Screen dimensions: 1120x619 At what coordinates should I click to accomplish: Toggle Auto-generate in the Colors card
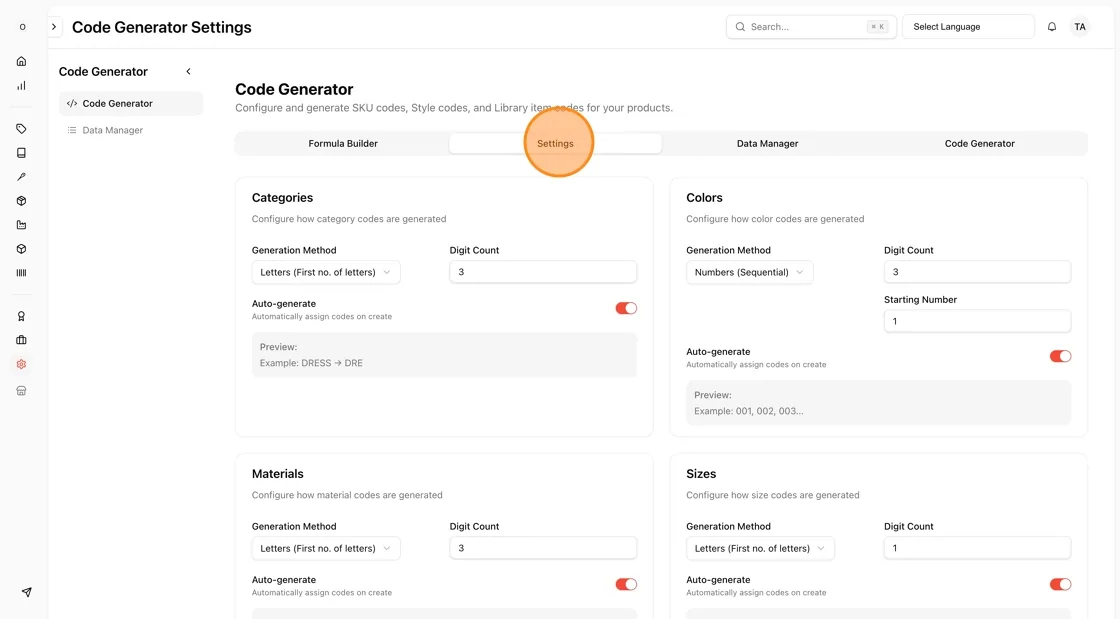tap(1060, 356)
